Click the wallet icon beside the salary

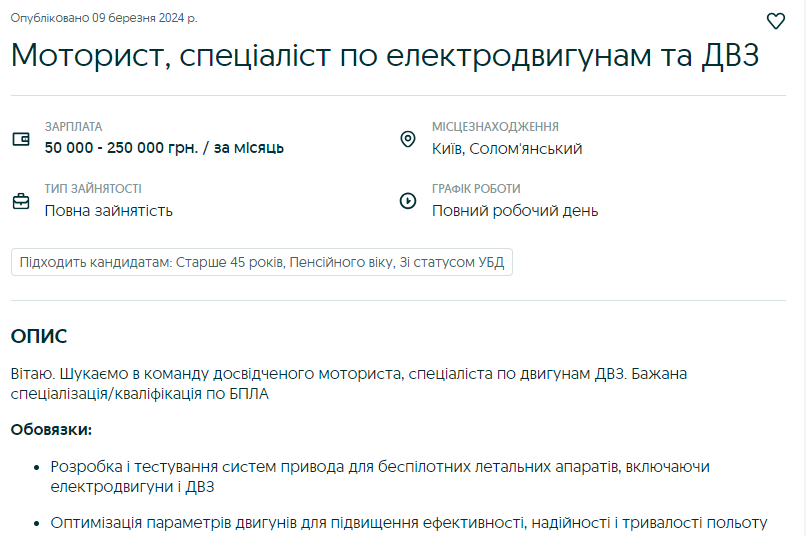[21, 139]
